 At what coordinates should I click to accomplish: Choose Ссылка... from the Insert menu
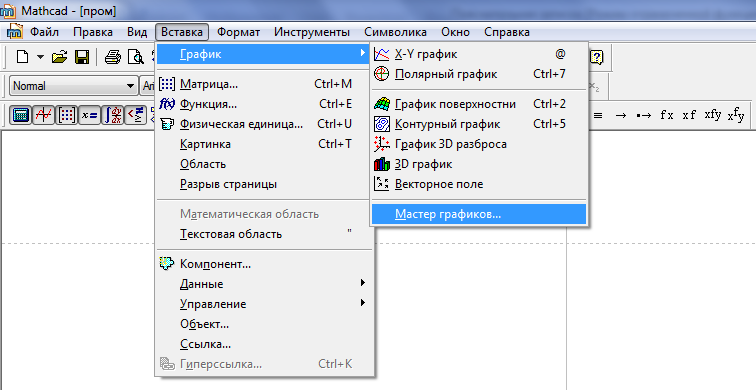[x=263, y=344]
